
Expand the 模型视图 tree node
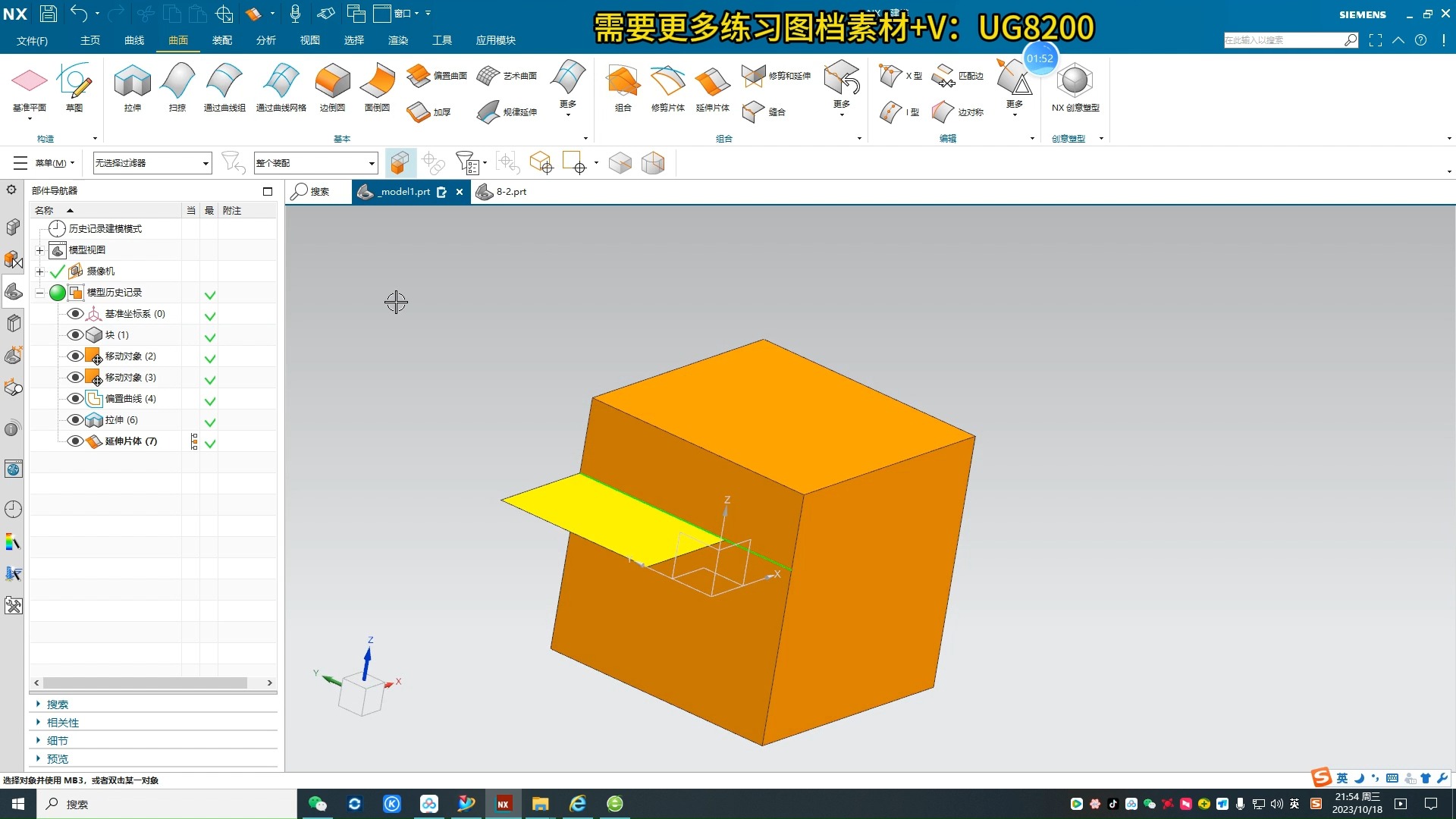(x=39, y=250)
